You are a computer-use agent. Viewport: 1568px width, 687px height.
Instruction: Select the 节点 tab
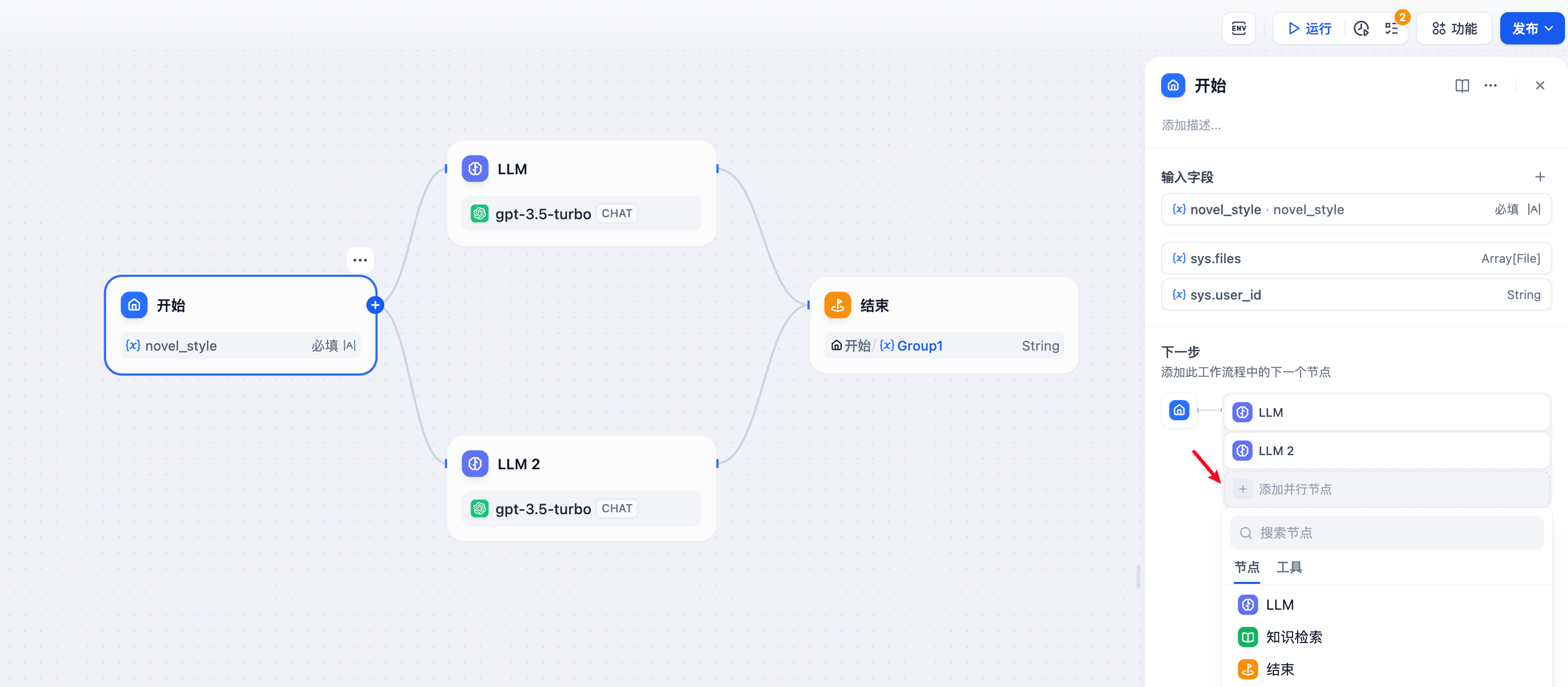[1246, 567]
